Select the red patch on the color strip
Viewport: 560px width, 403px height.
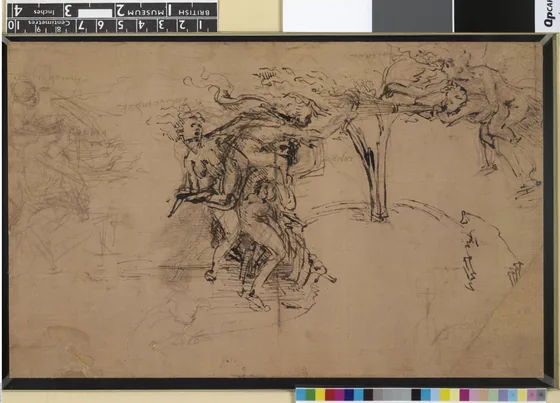pos(330,395)
